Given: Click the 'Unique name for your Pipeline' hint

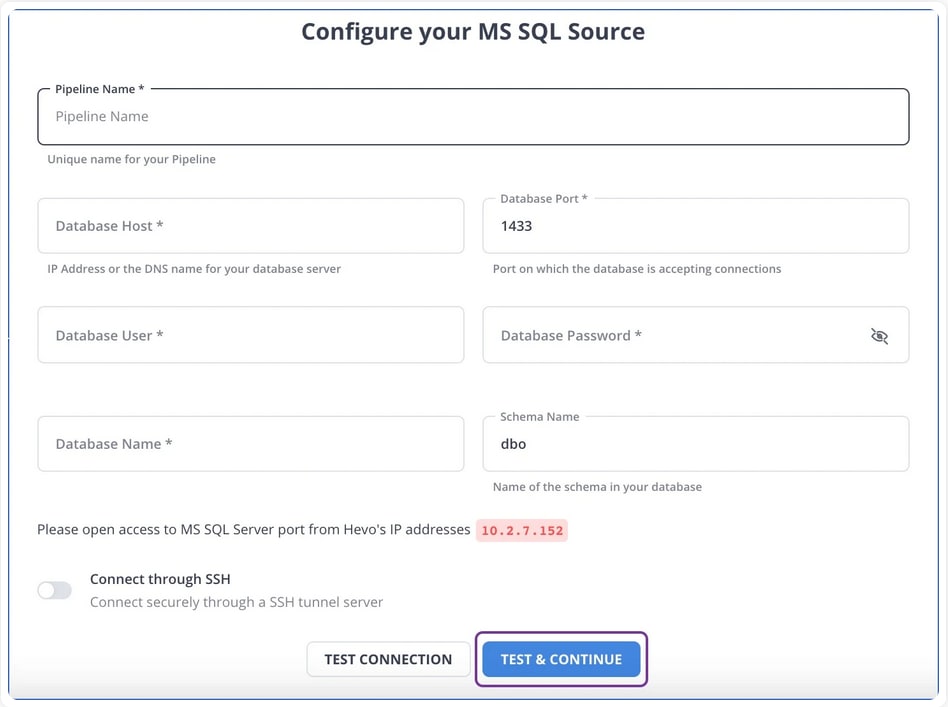Looking at the screenshot, I should (x=132, y=159).
